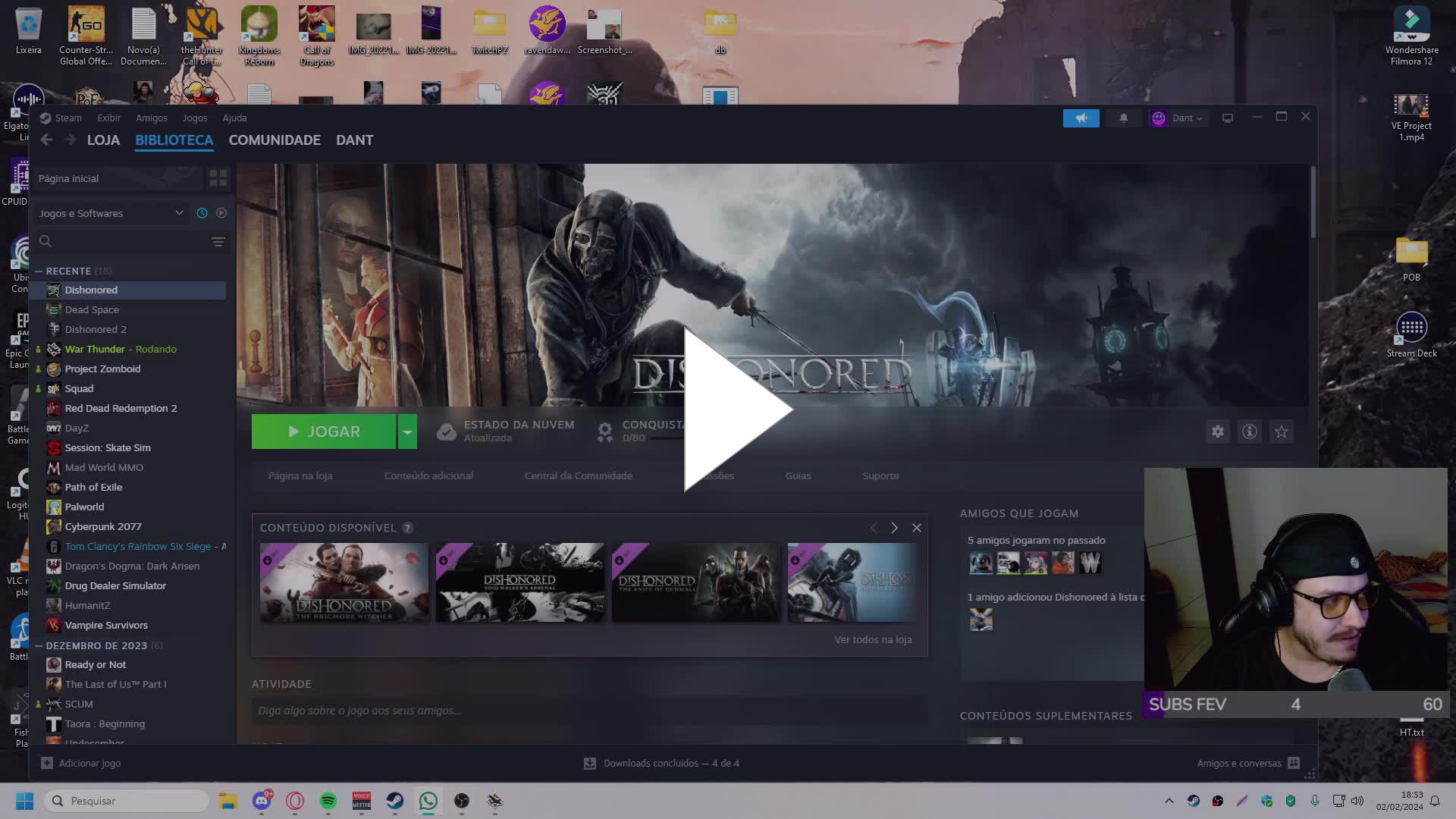Screen dimensions: 1456x819
Task: Click the Diga algo activity input field
Action: coord(590,711)
